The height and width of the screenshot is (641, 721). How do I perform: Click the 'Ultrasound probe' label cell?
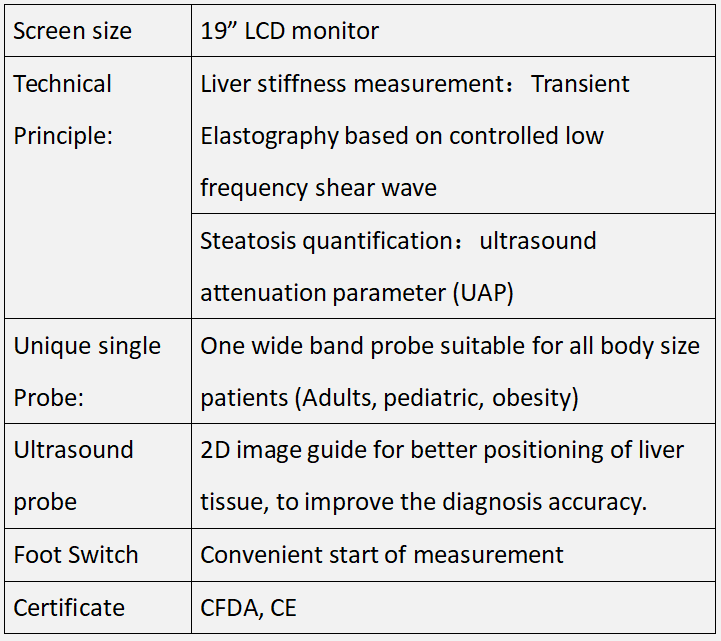[x=98, y=476]
